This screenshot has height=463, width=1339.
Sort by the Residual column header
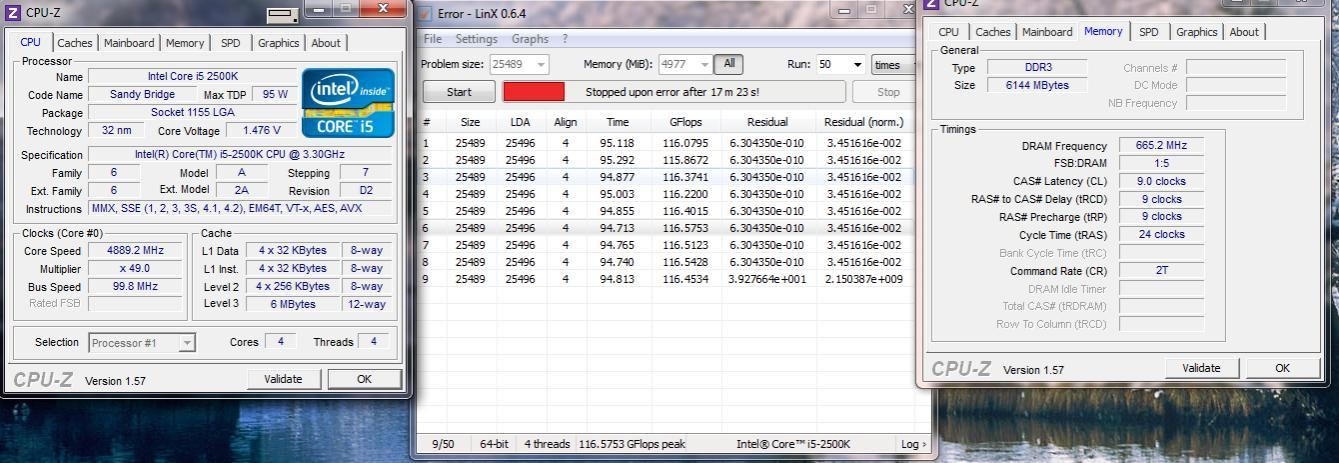767,122
